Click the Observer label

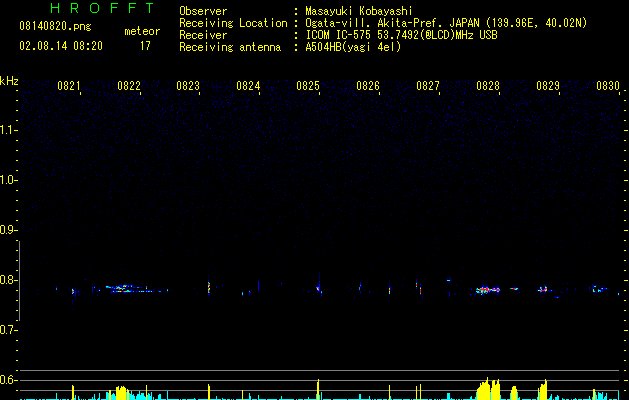click(203, 11)
